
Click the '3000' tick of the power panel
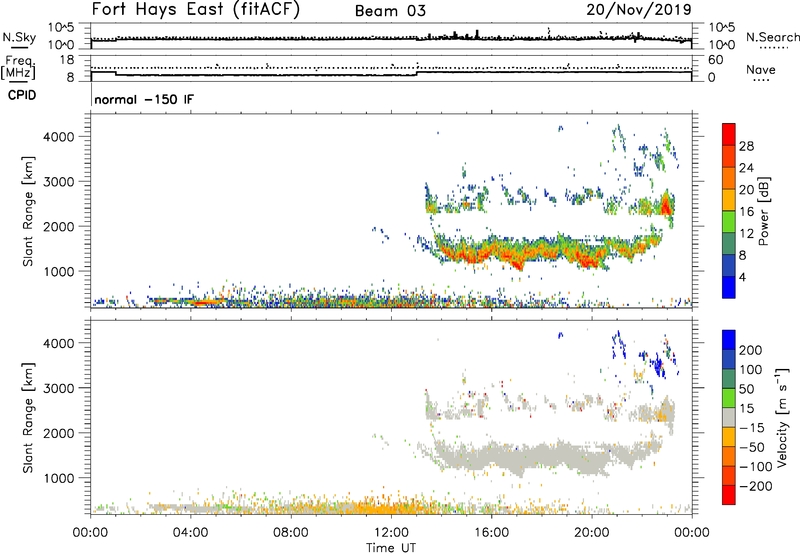(x=58, y=182)
